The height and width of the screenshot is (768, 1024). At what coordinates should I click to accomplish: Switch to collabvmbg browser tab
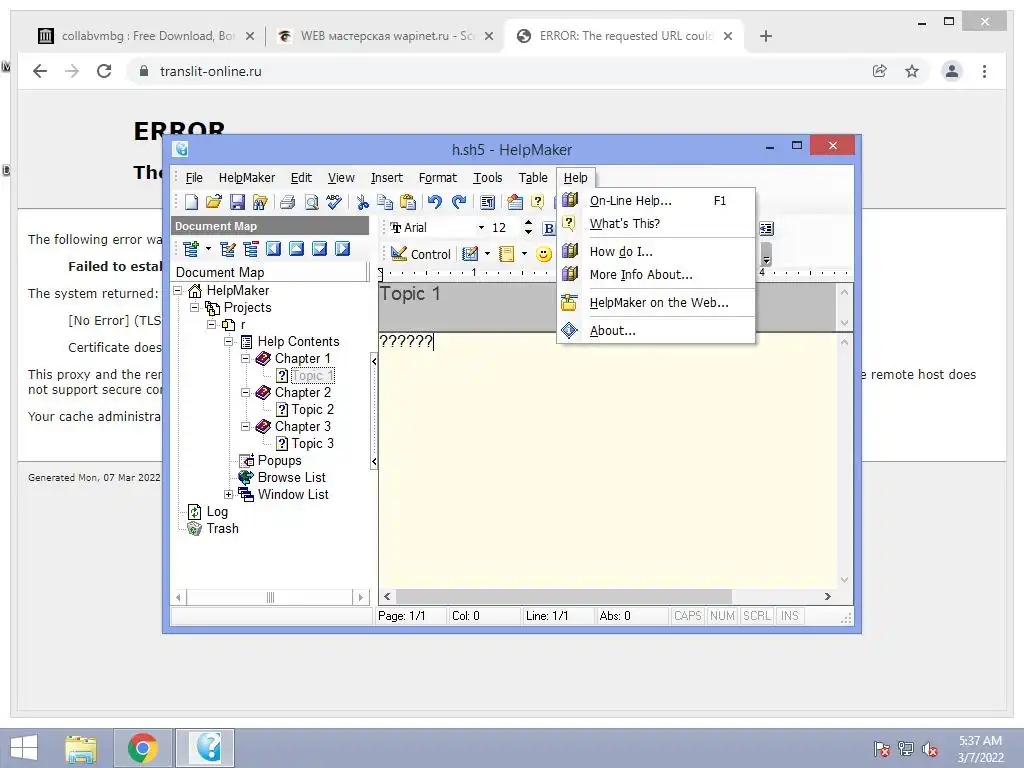147,36
